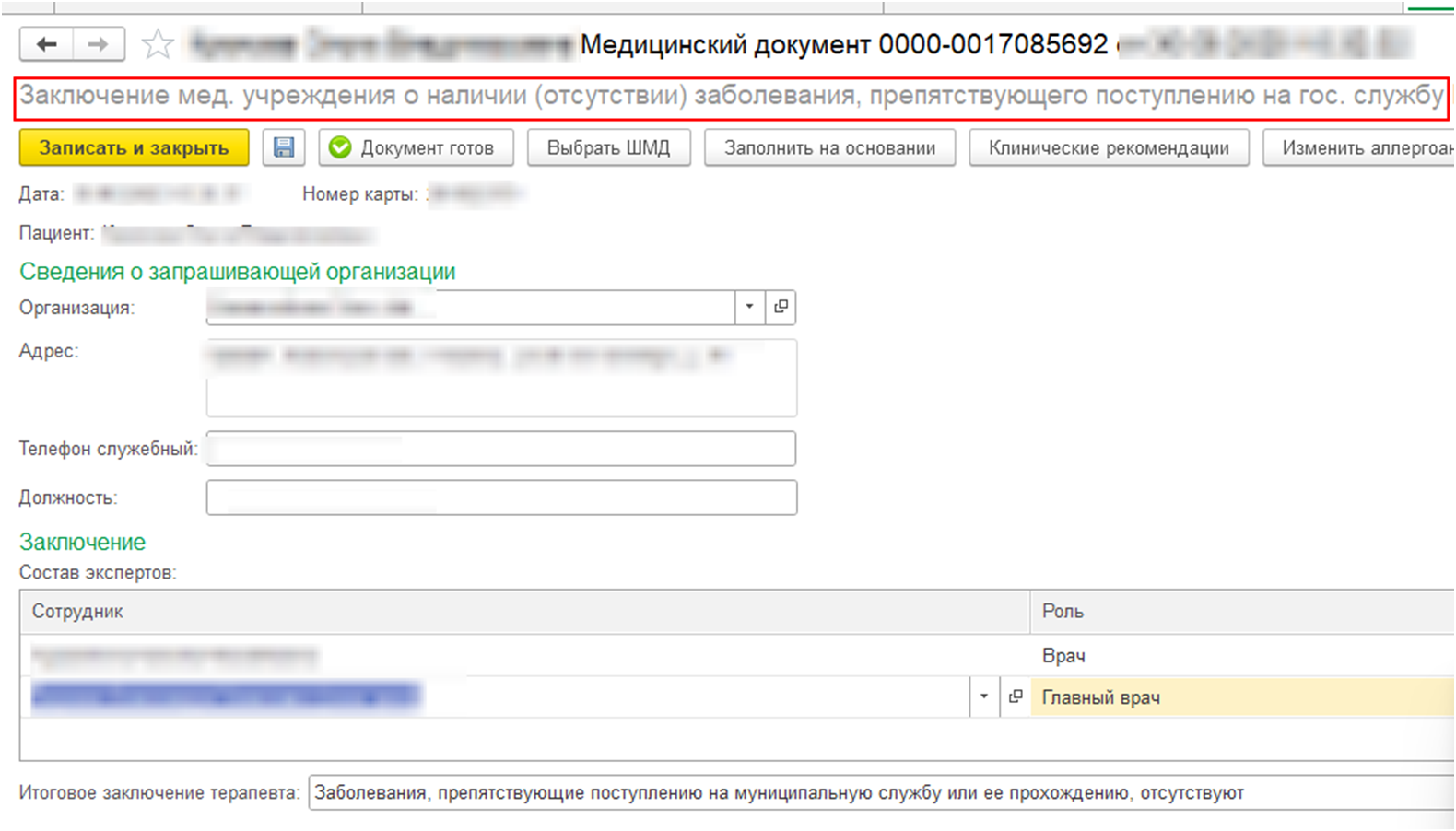1456x831 pixels.
Task: Expand the Организация dropdown list
Action: tap(749, 307)
